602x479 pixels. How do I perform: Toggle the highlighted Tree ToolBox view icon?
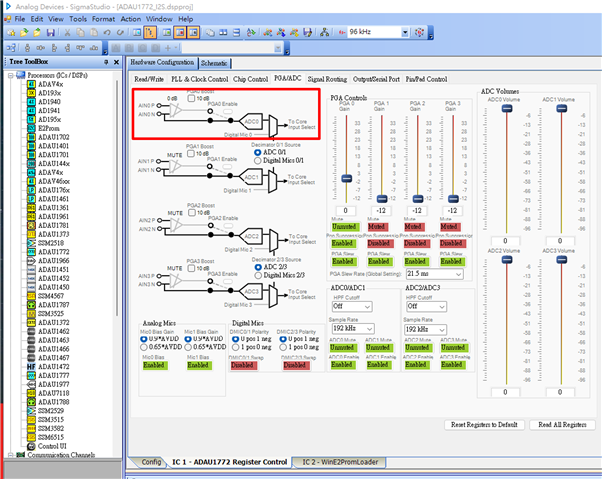click(x=150, y=33)
